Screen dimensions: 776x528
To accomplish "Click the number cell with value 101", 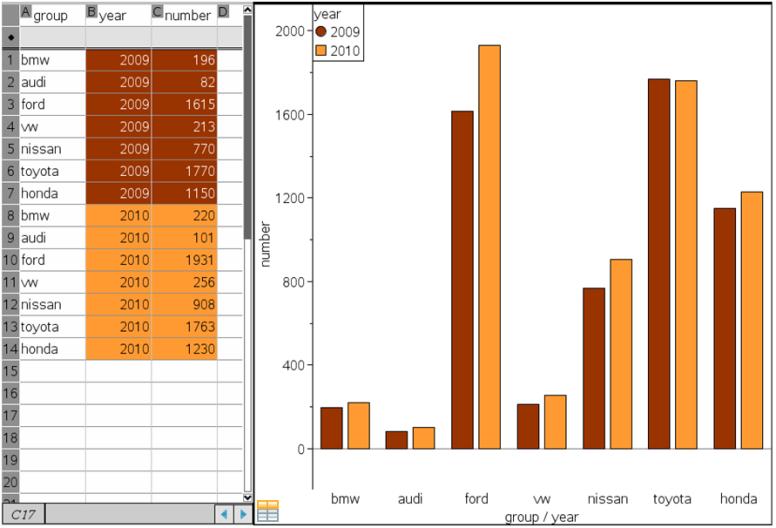I will 184,238.
